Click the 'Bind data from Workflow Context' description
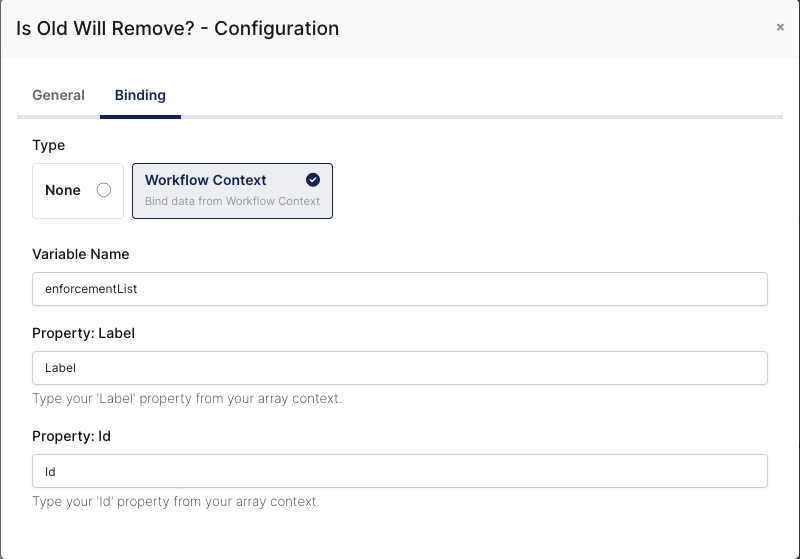800x559 pixels. 232,201
